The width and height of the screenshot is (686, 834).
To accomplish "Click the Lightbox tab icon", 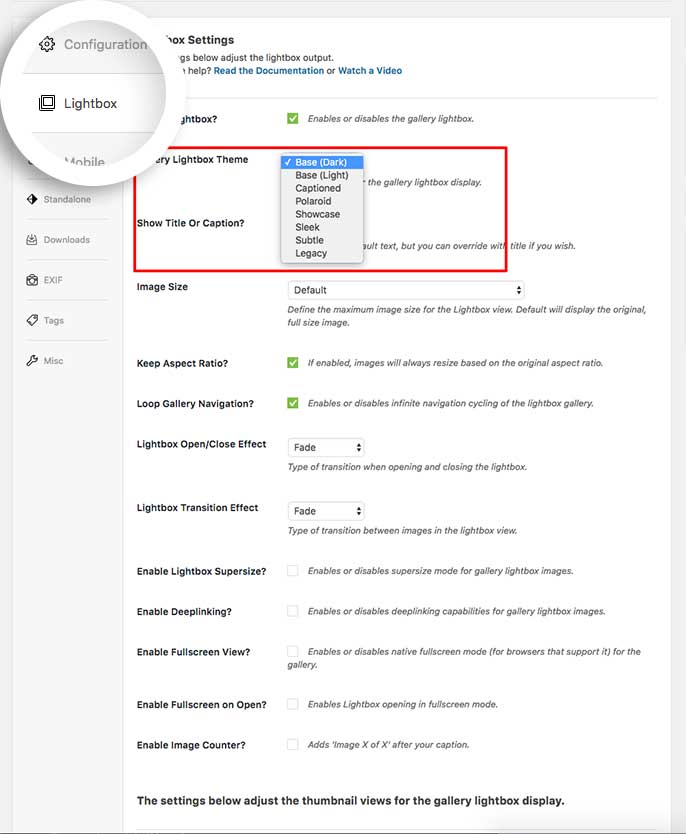I will coord(46,103).
